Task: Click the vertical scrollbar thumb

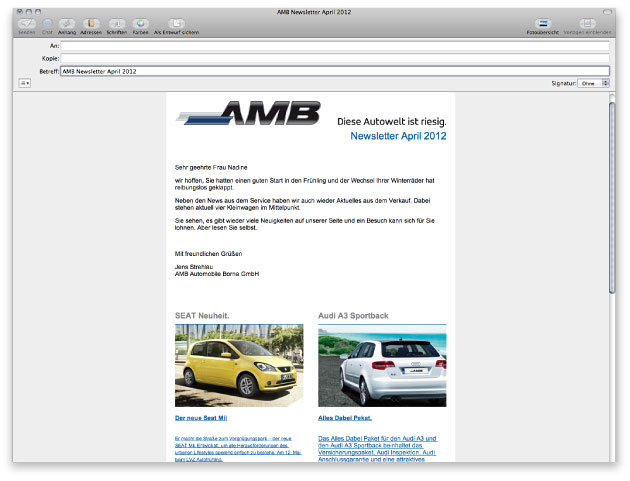Action: tap(612, 198)
